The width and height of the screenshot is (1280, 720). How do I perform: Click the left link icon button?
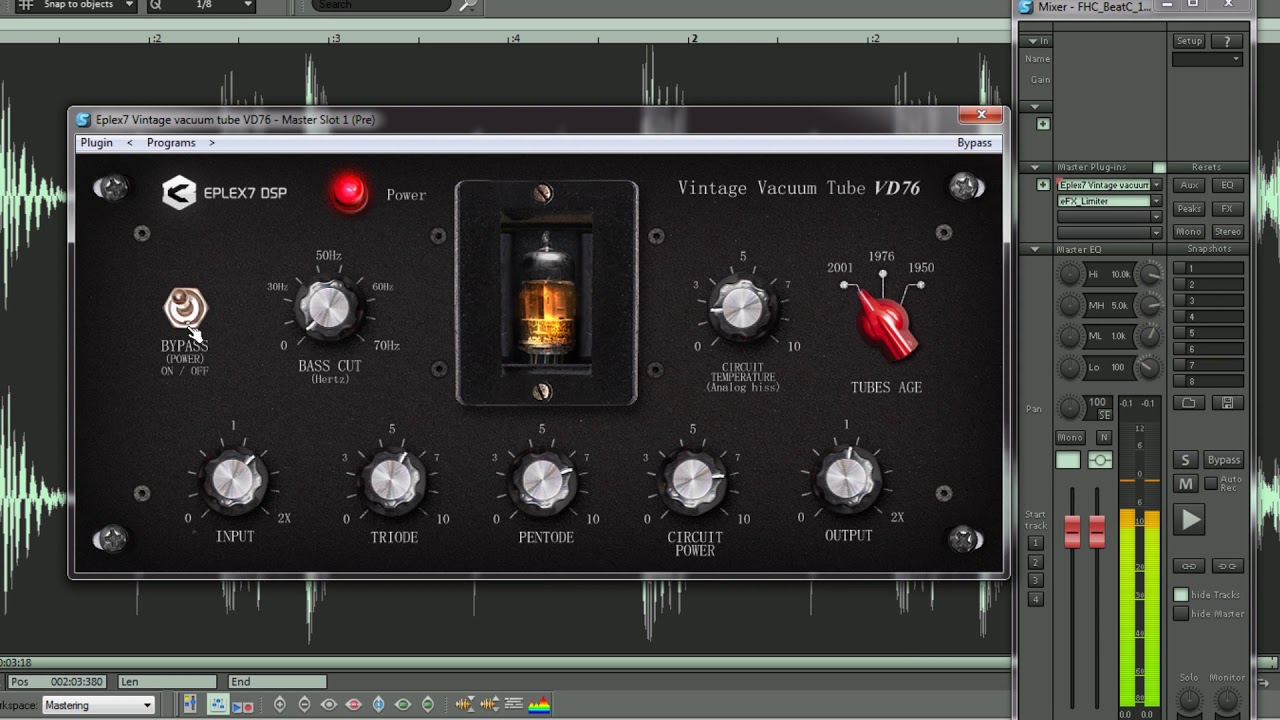pos(1189,566)
